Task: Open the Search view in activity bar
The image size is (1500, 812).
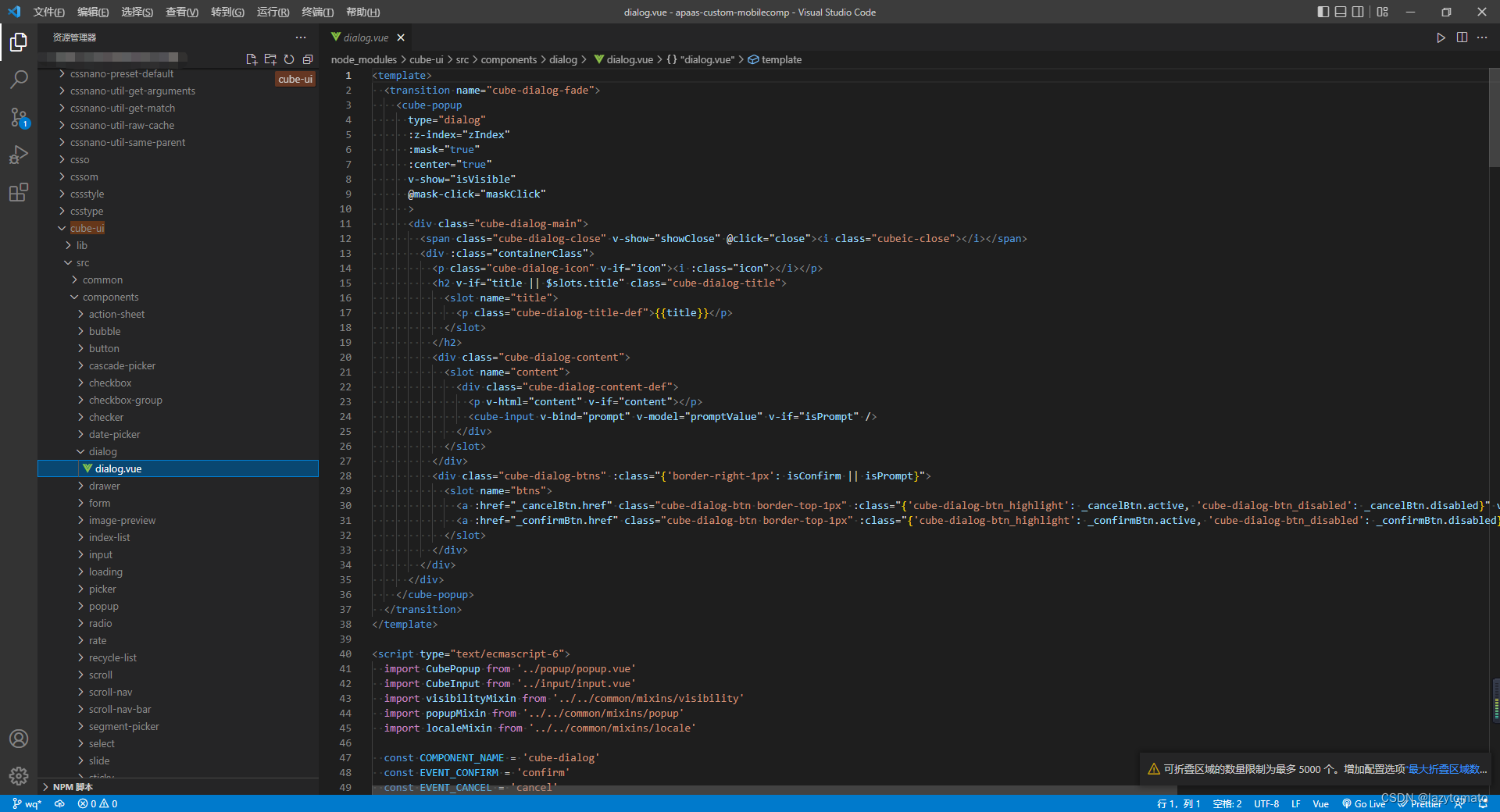Action: tap(19, 79)
